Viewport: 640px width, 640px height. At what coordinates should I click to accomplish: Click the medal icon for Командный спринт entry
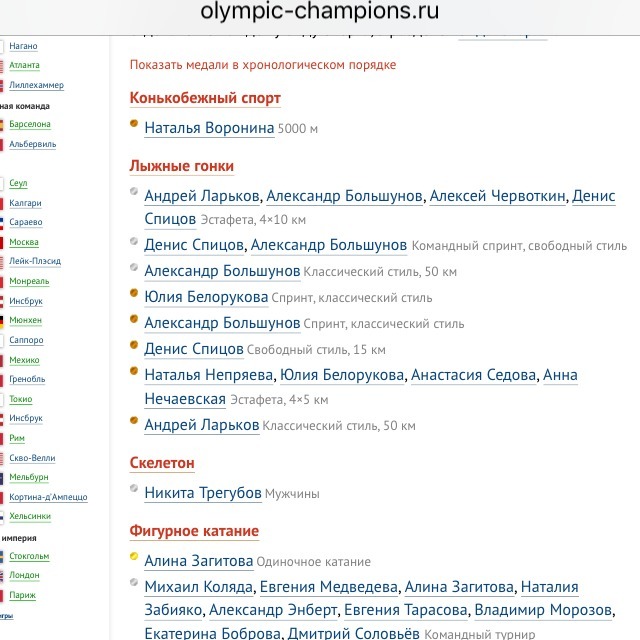click(135, 242)
